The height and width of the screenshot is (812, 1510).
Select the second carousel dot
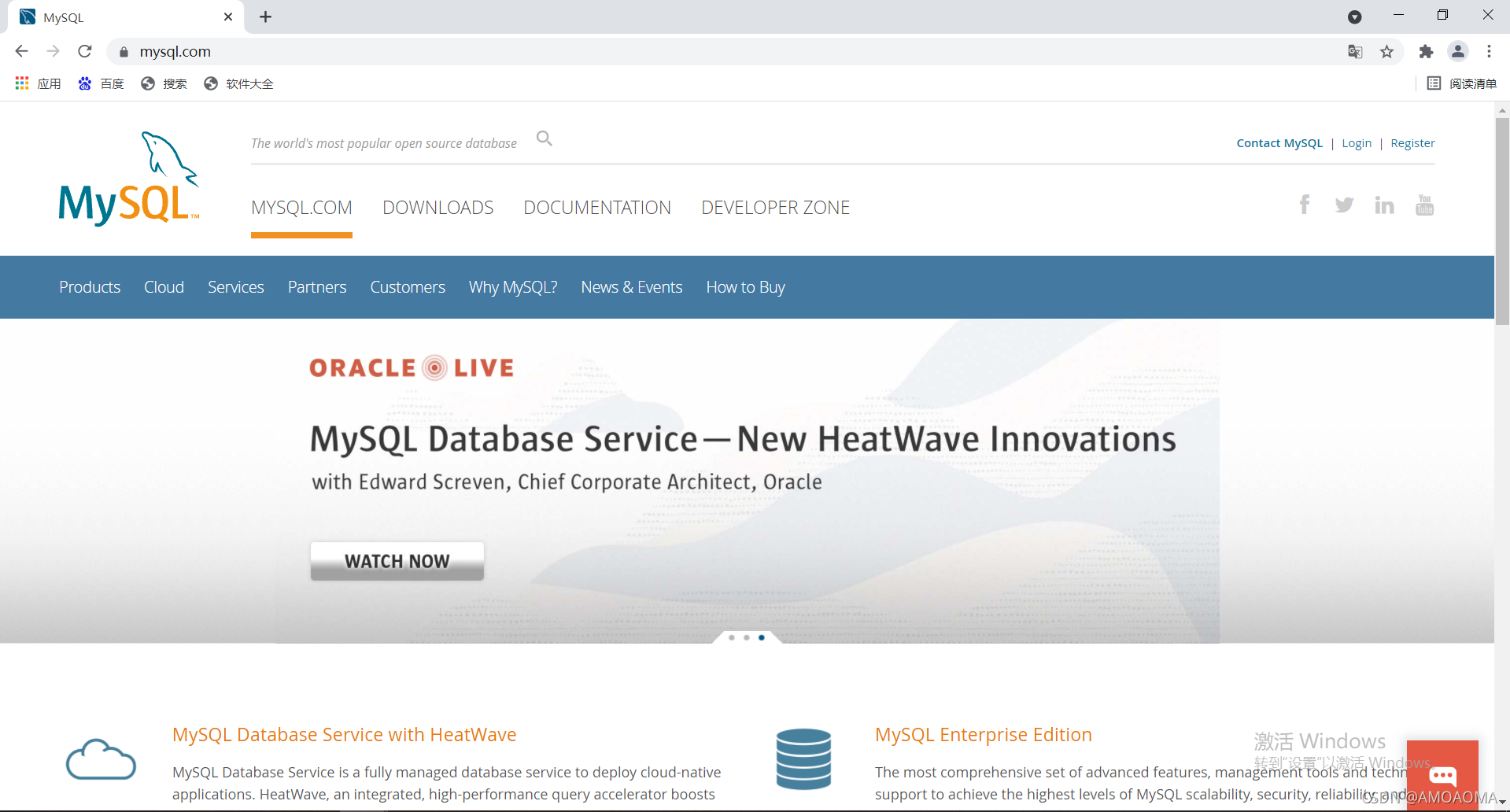pos(747,637)
